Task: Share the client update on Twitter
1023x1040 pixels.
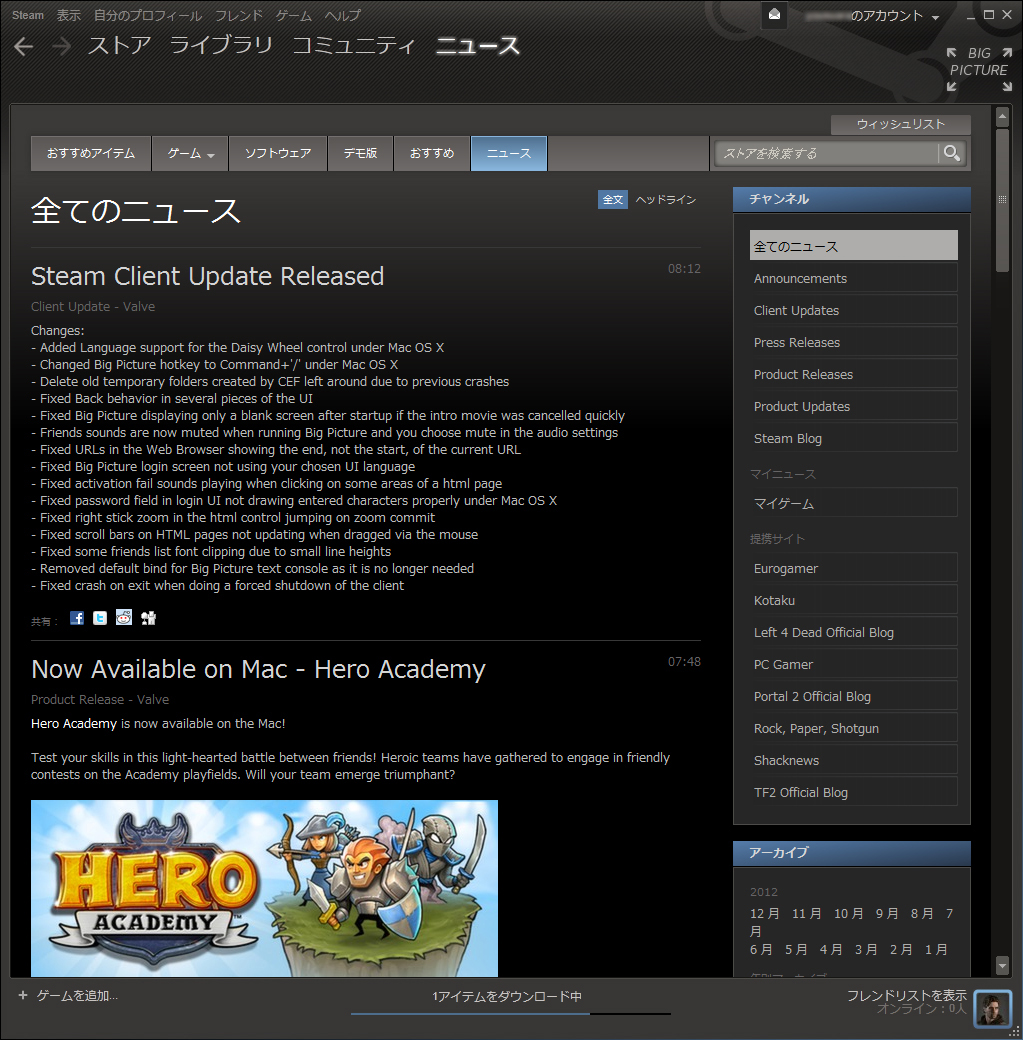Action: (100, 618)
